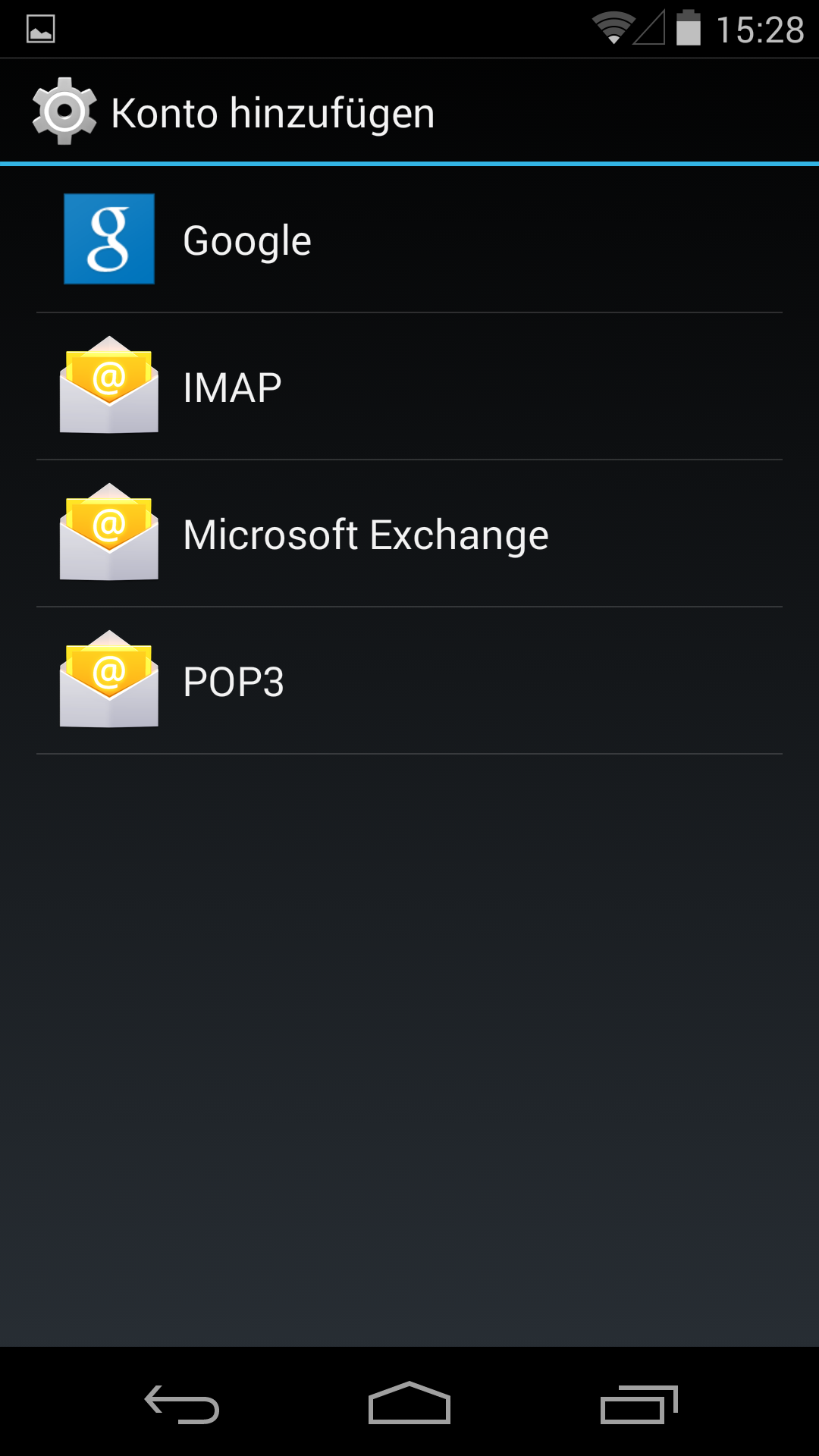Select the Google account label
This screenshot has height=1456, width=819.
(247, 241)
